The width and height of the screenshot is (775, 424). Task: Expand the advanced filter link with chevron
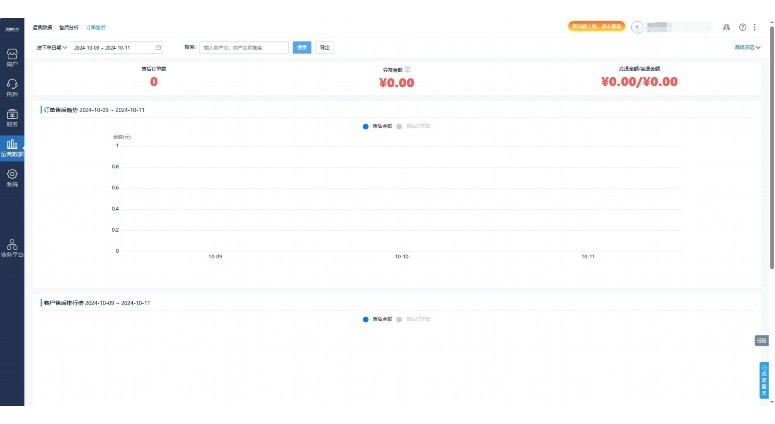coord(747,47)
